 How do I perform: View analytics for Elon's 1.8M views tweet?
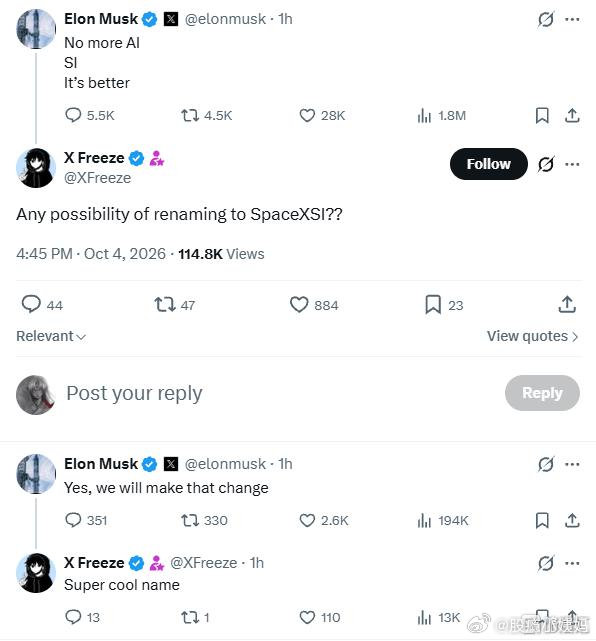point(441,116)
